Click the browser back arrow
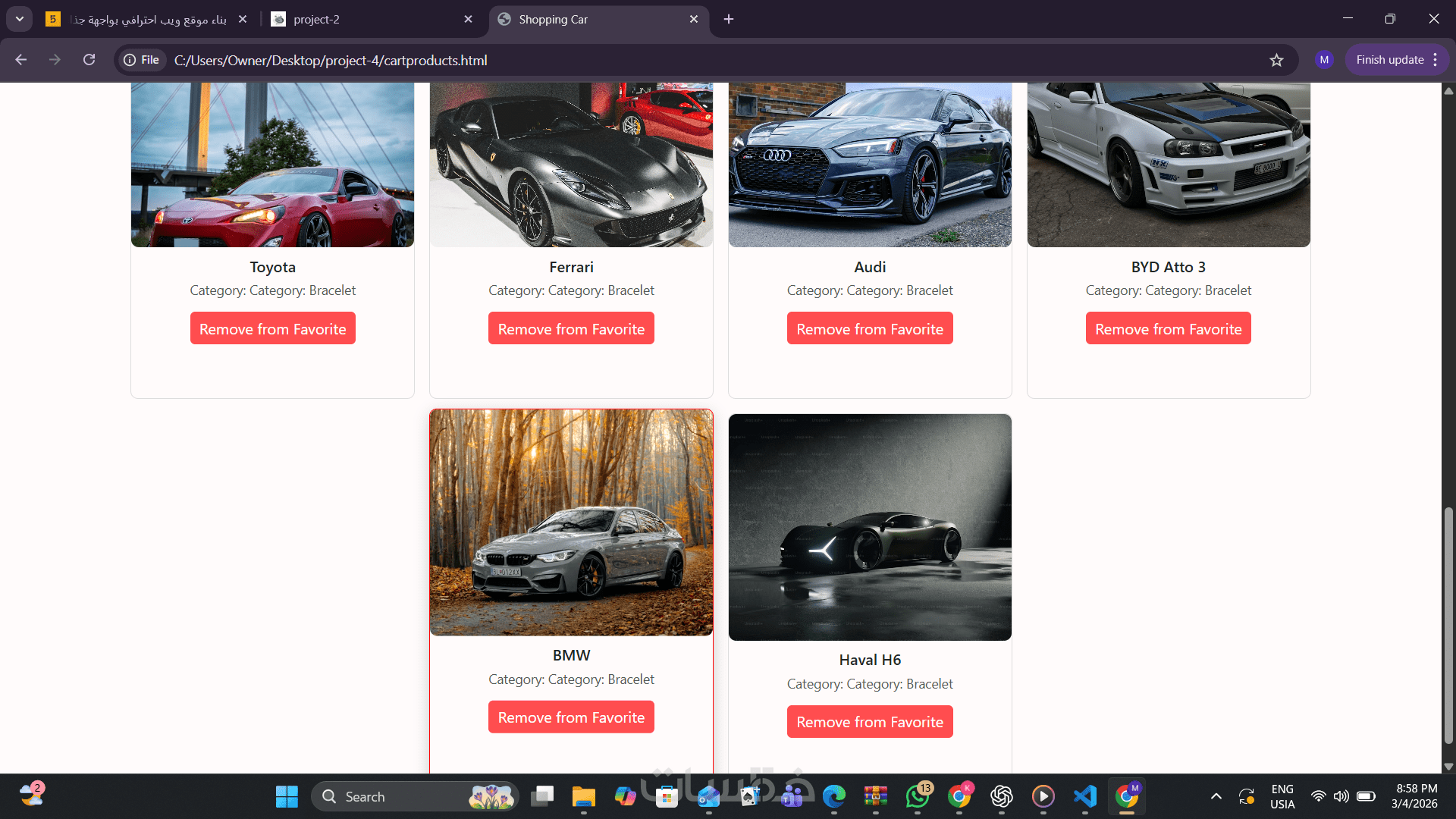Image resolution: width=1456 pixels, height=819 pixels. tap(21, 60)
